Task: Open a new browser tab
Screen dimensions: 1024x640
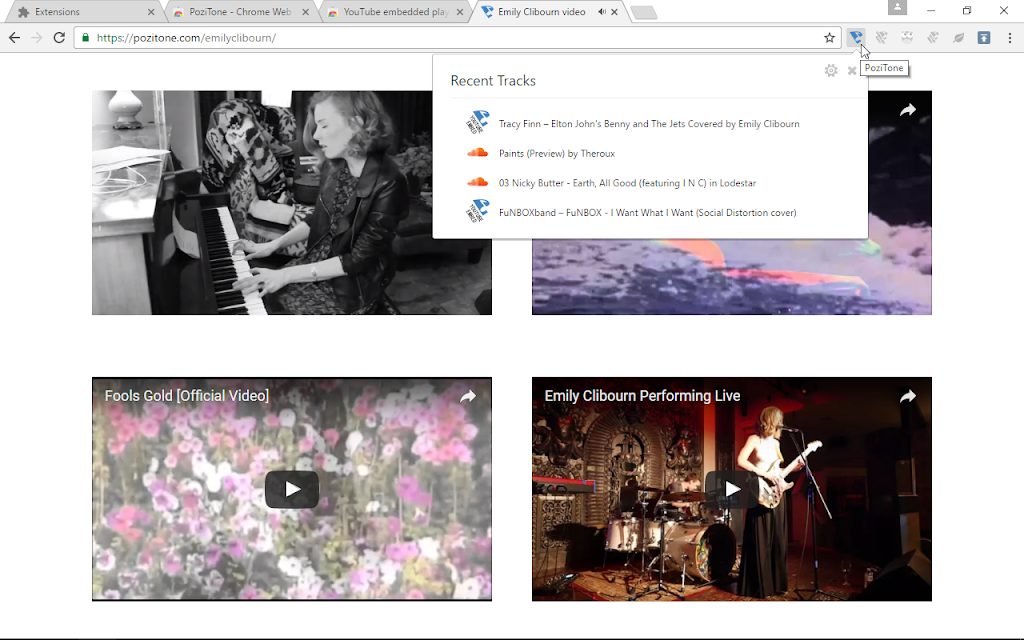Action: click(644, 12)
